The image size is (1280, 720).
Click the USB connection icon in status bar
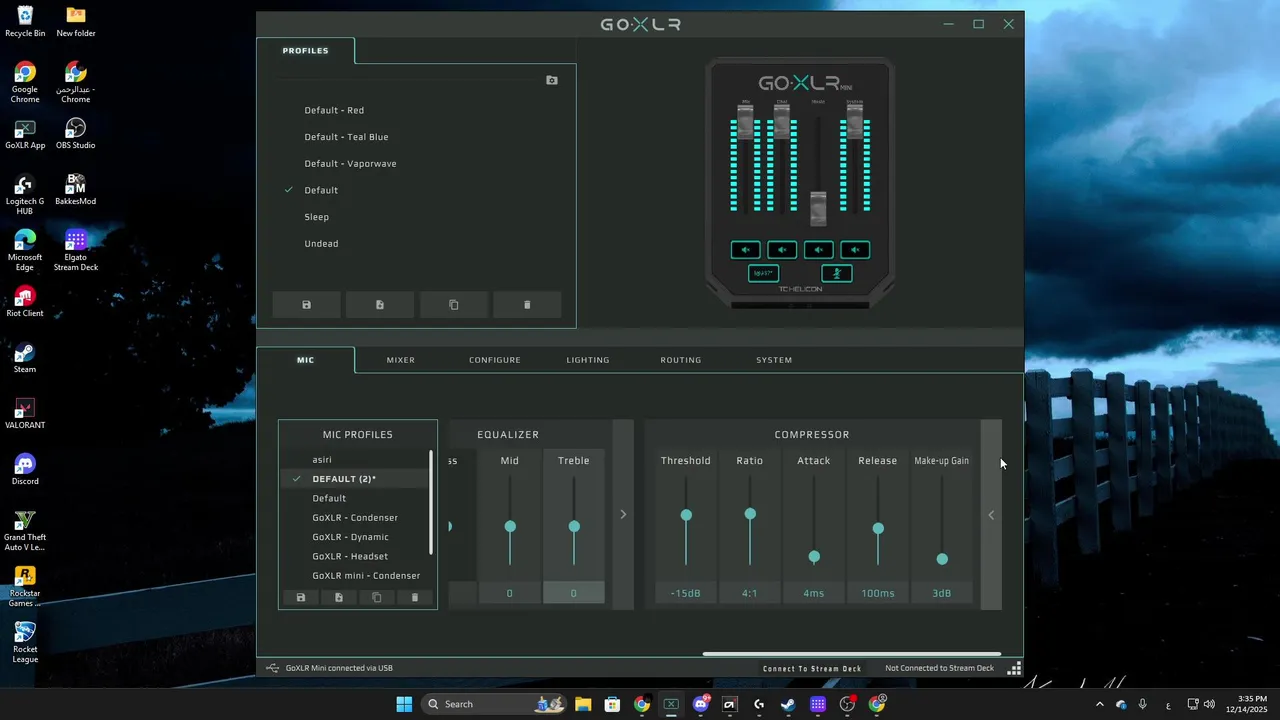(x=273, y=668)
